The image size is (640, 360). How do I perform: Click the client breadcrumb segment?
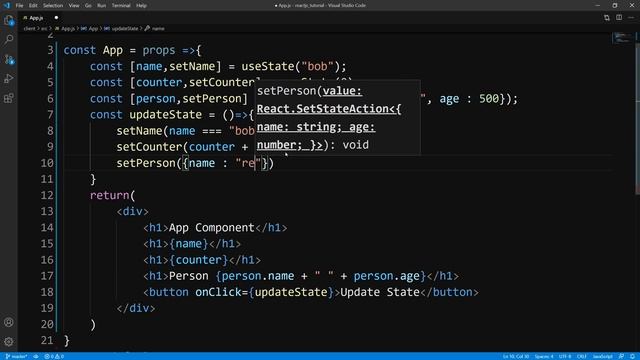(29, 29)
